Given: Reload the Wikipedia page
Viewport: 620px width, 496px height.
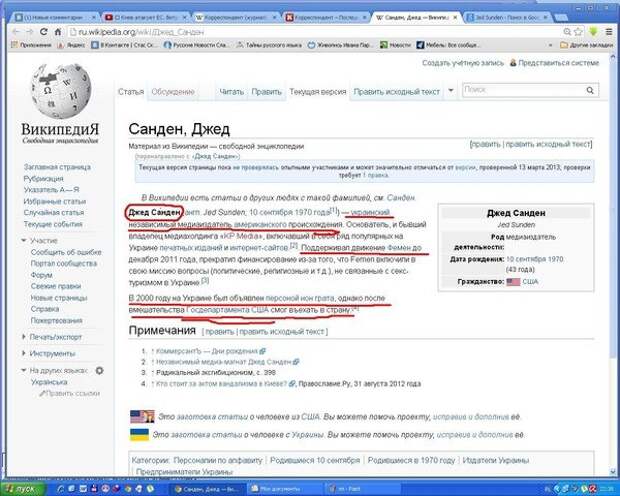Looking at the screenshot, I should (x=44, y=32).
